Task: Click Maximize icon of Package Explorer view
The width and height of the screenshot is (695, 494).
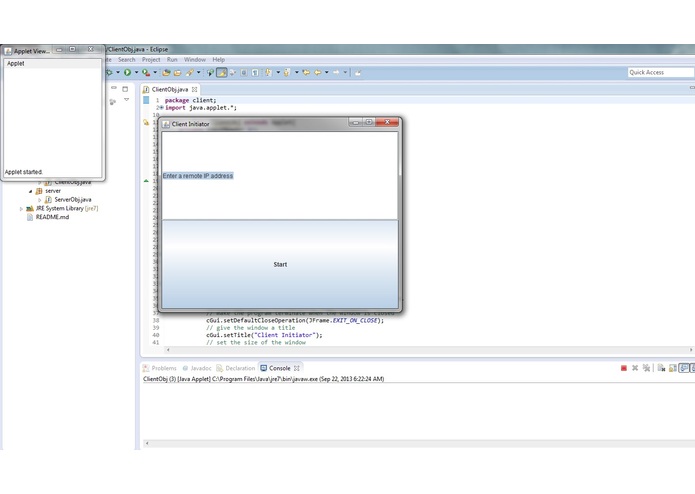Action: pos(125,89)
